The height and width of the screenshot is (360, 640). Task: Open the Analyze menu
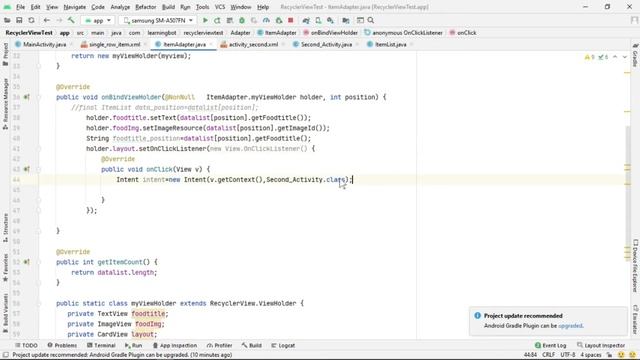120,7
